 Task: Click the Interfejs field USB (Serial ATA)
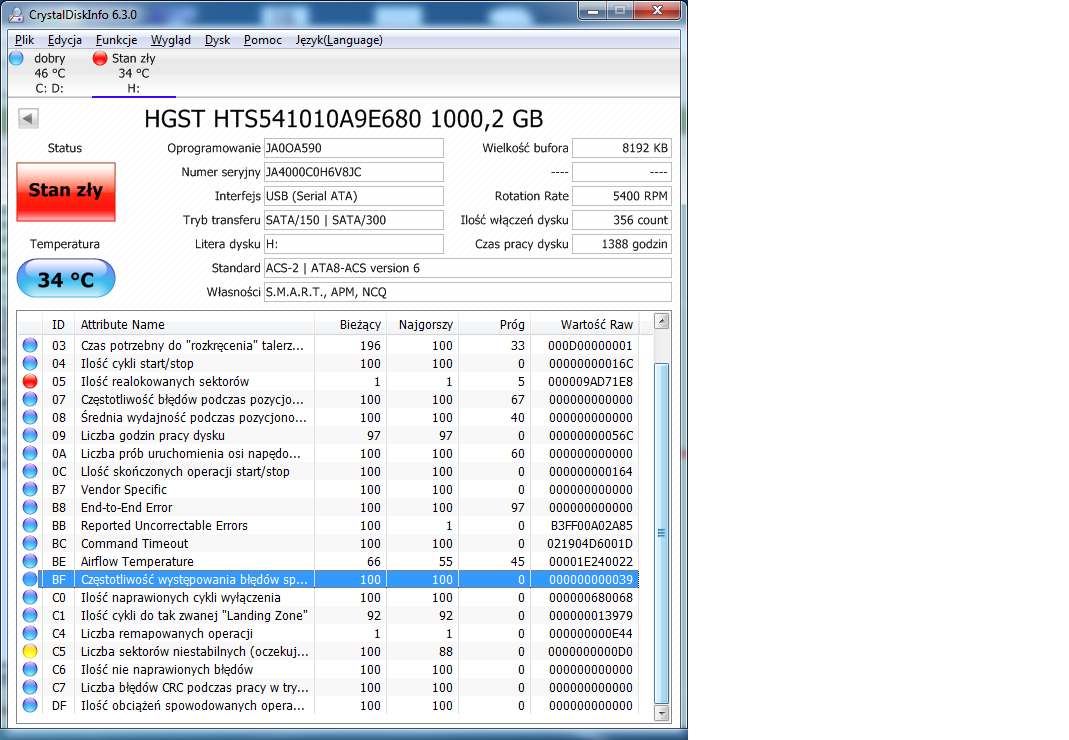click(354, 196)
